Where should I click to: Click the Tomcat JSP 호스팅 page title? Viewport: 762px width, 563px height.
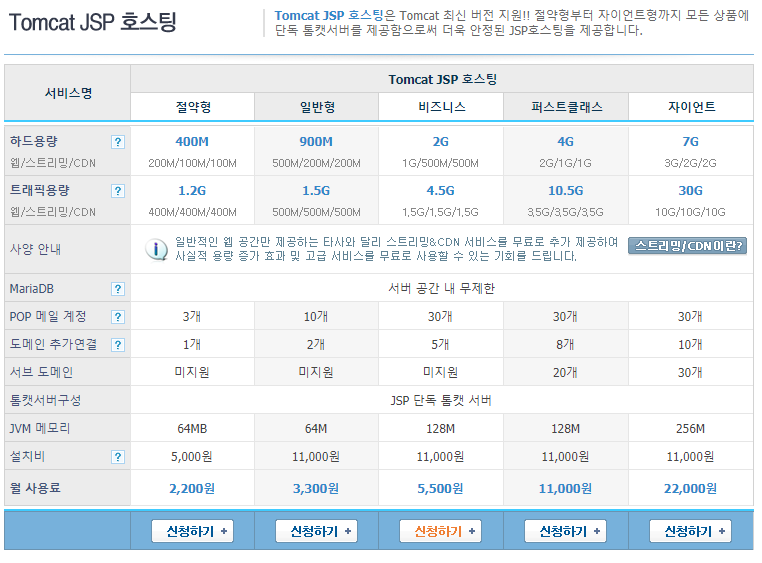point(92,22)
